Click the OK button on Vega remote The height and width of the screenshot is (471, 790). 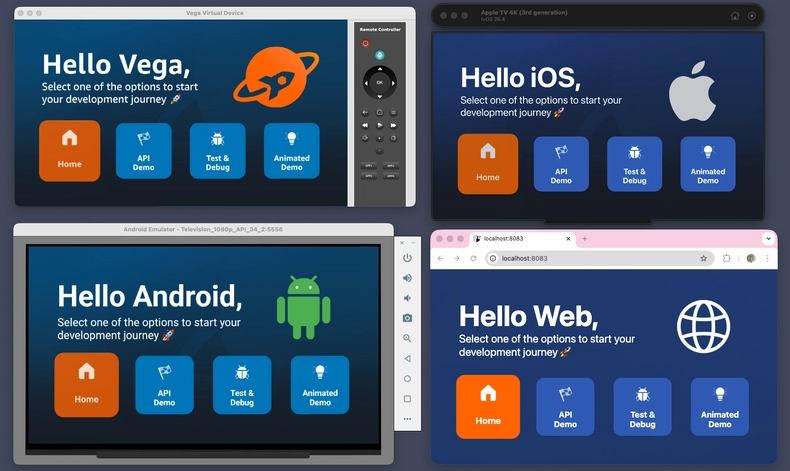tap(380, 83)
